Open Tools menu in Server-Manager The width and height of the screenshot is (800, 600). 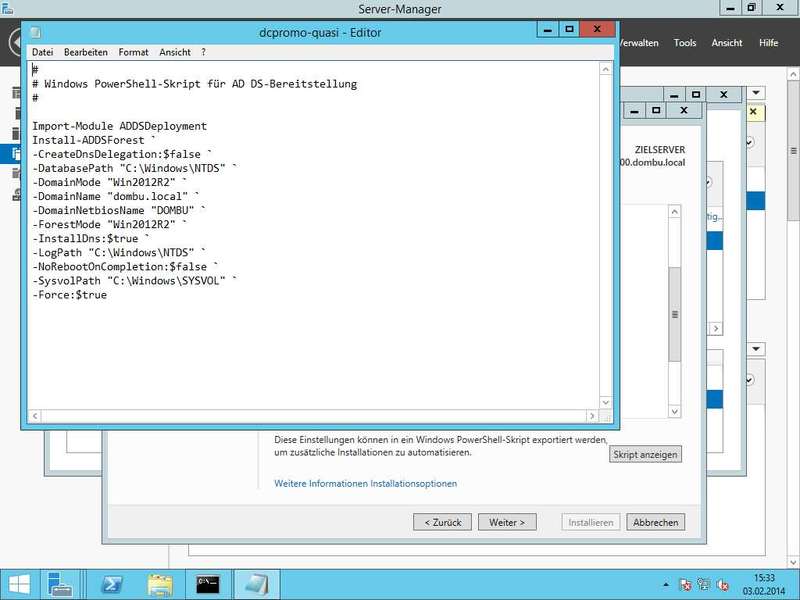click(x=685, y=43)
